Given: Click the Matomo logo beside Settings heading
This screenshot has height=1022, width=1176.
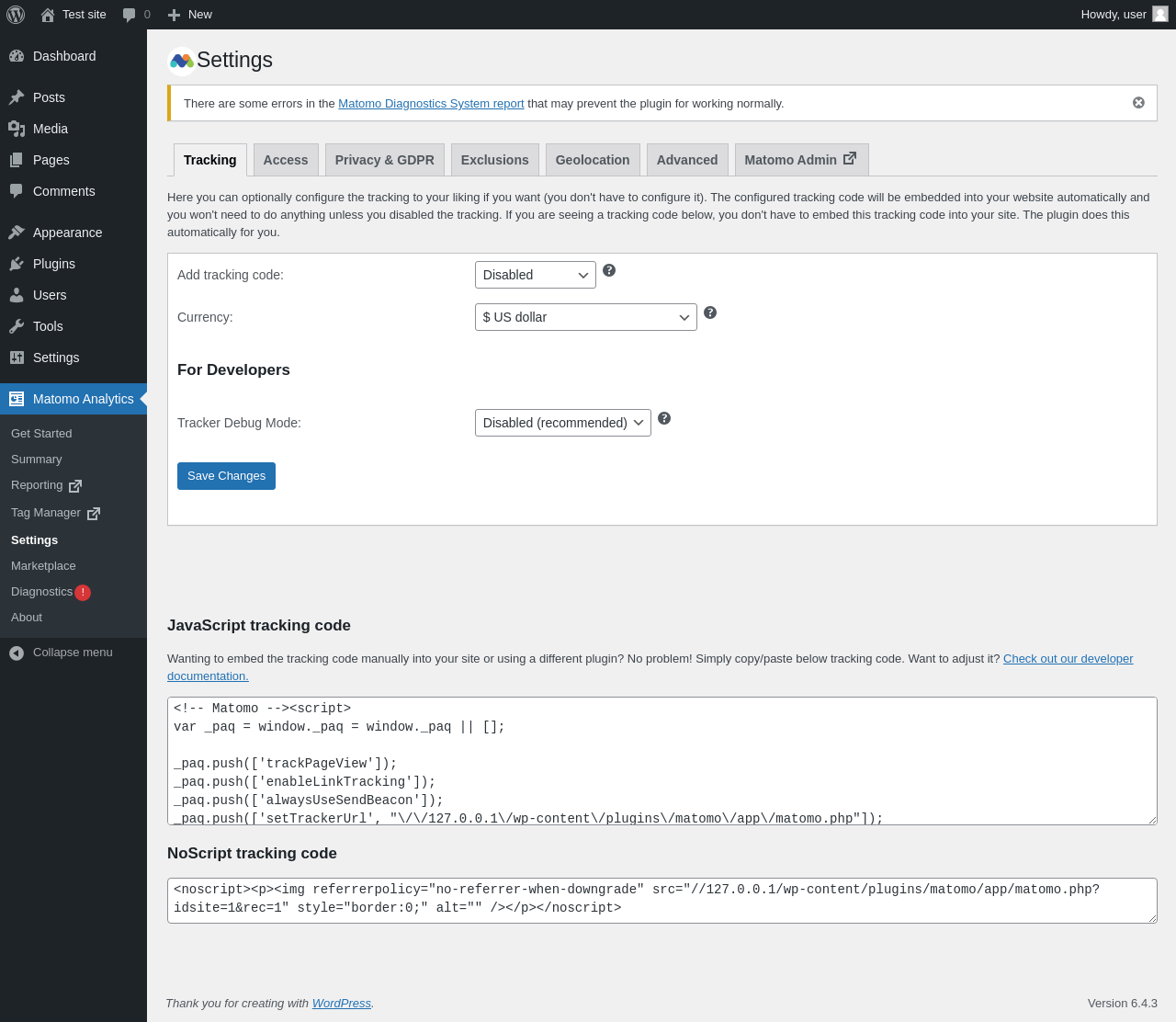Looking at the screenshot, I should point(182,61).
